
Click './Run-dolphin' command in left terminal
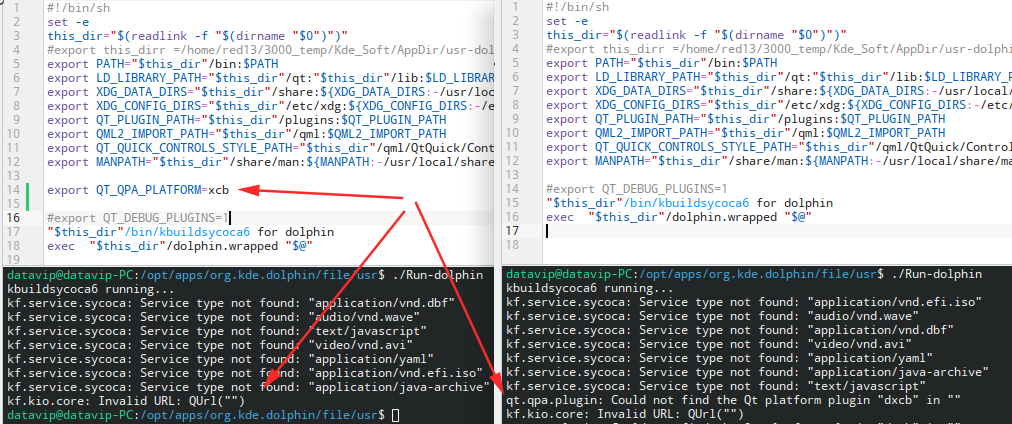tap(440, 276)
